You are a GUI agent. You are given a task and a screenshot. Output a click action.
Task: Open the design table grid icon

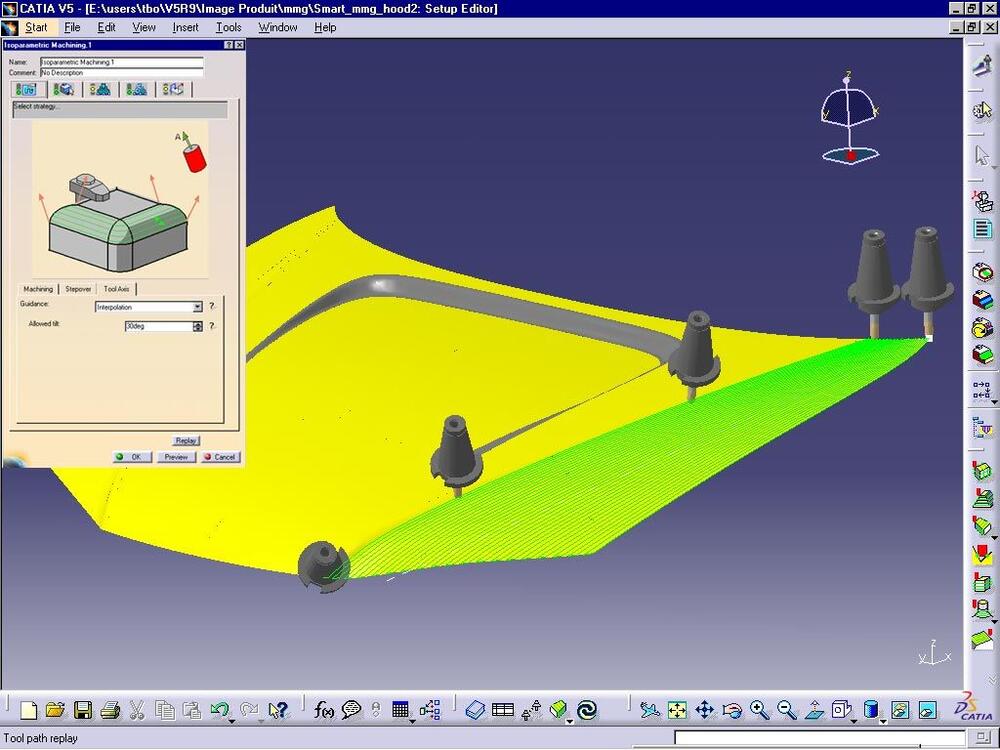(x=401, y=710)
